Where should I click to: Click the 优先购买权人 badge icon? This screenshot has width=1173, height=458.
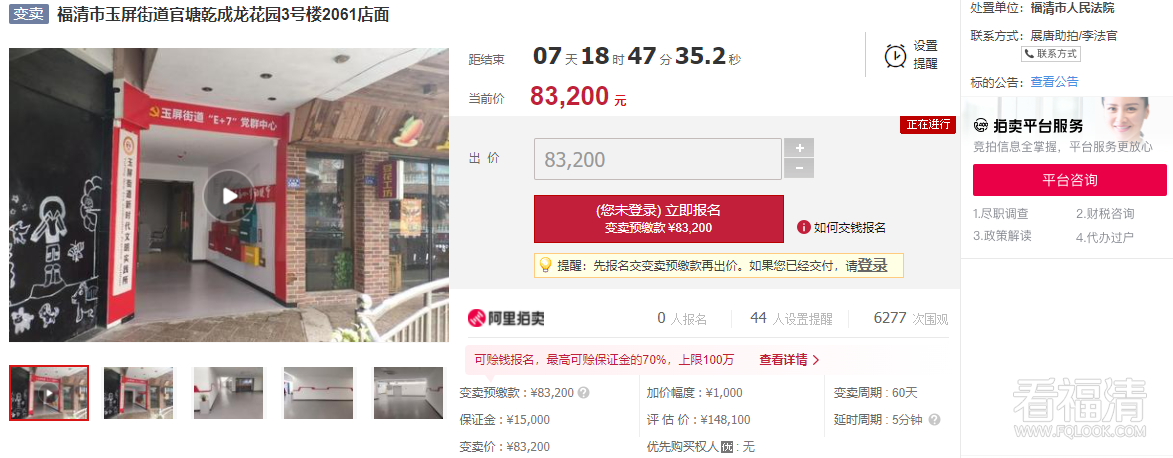point(726,448)
